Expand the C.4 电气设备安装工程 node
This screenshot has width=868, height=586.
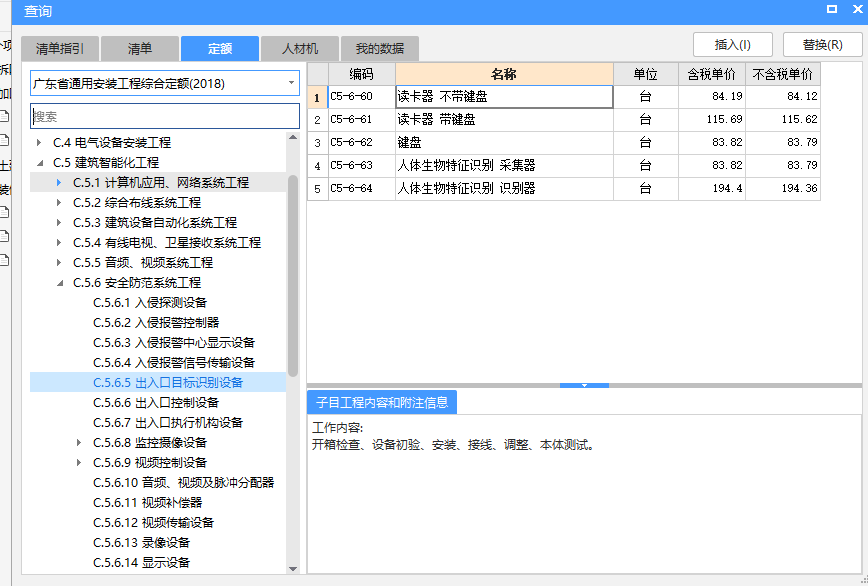(x=39, y=143)
